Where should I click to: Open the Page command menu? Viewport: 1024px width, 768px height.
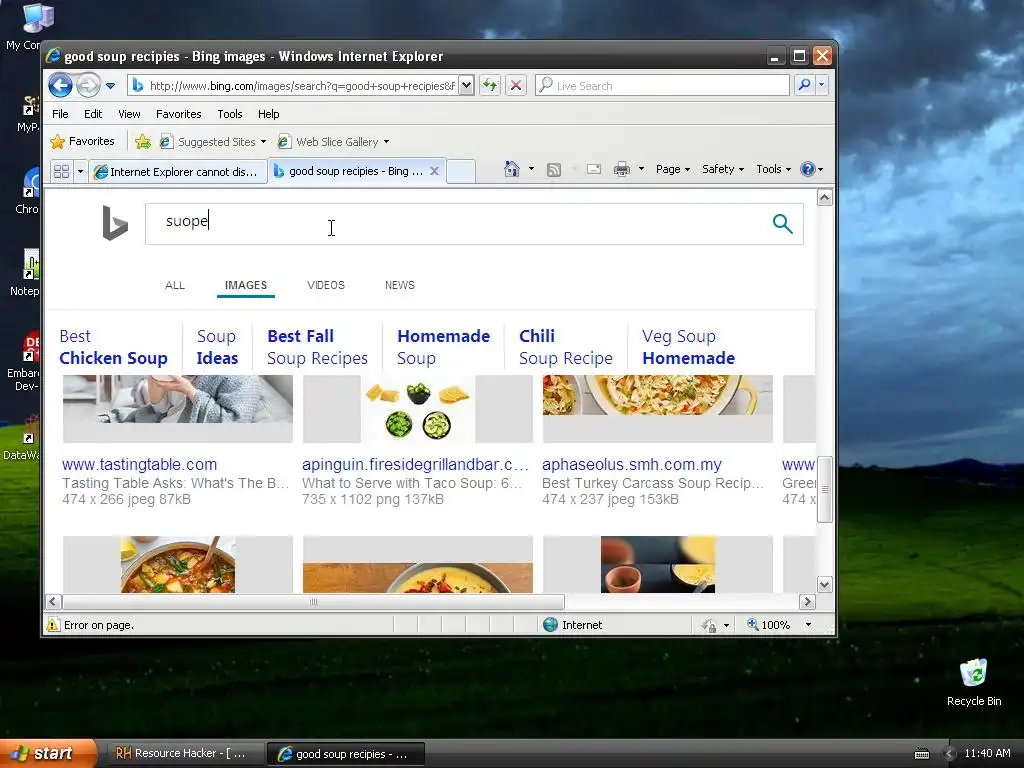click(x=673, y=169)
